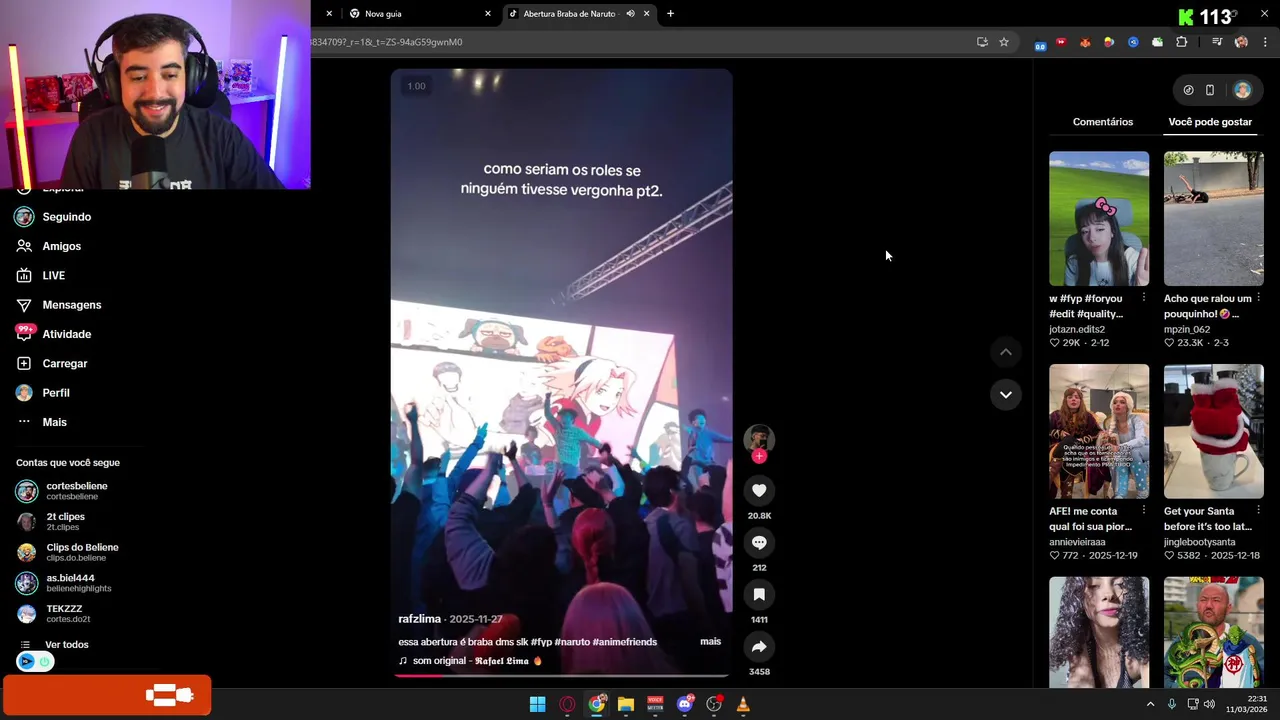Click the TikTok coin icon at top right
This screenshot has height=720, width=1280.
coord(1188,90)
